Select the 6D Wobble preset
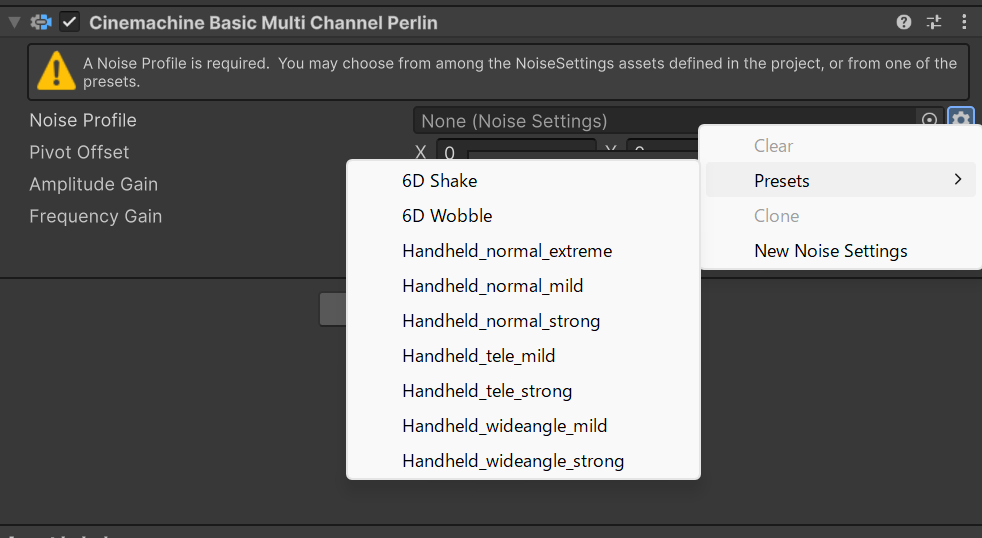 pos(523,215)
